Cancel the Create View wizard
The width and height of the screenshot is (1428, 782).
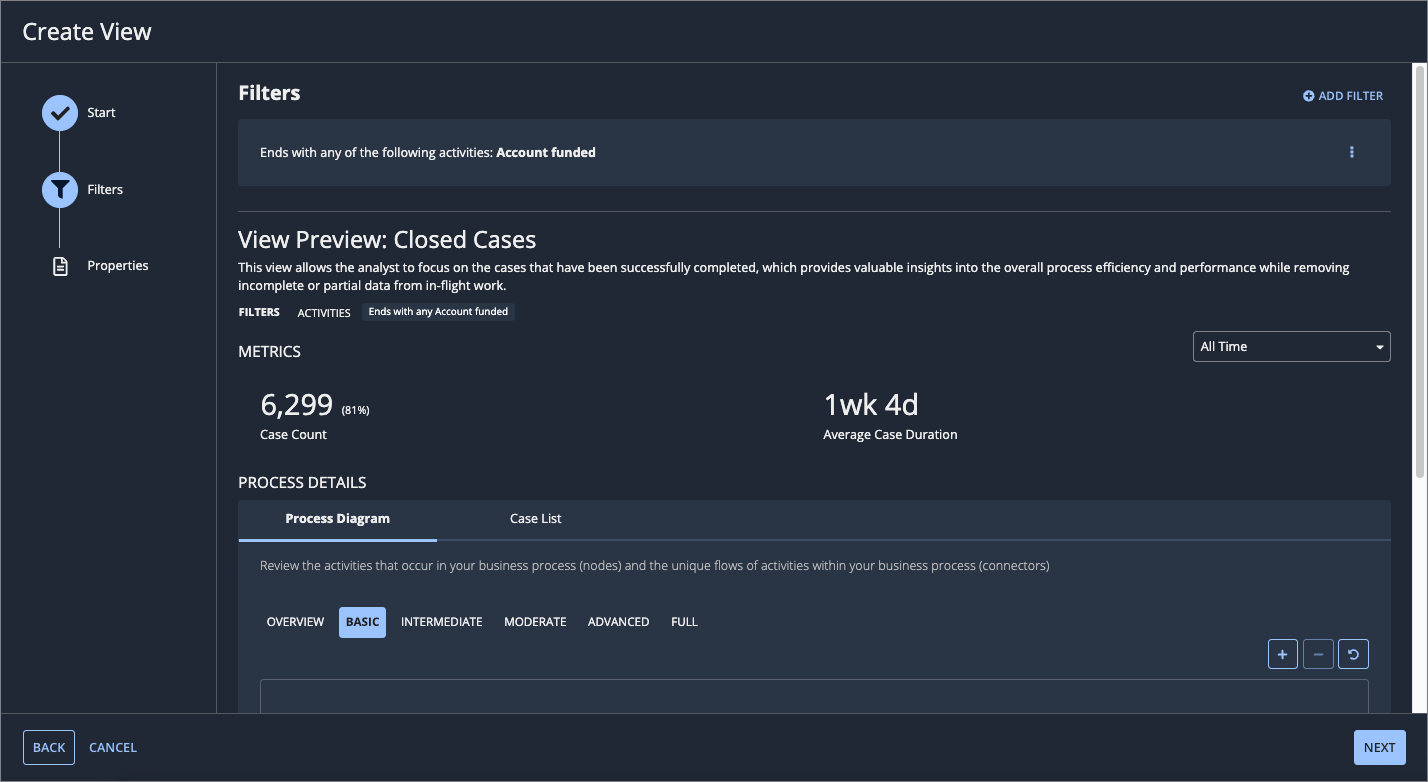pyautogui.click(x=113, y=747)
